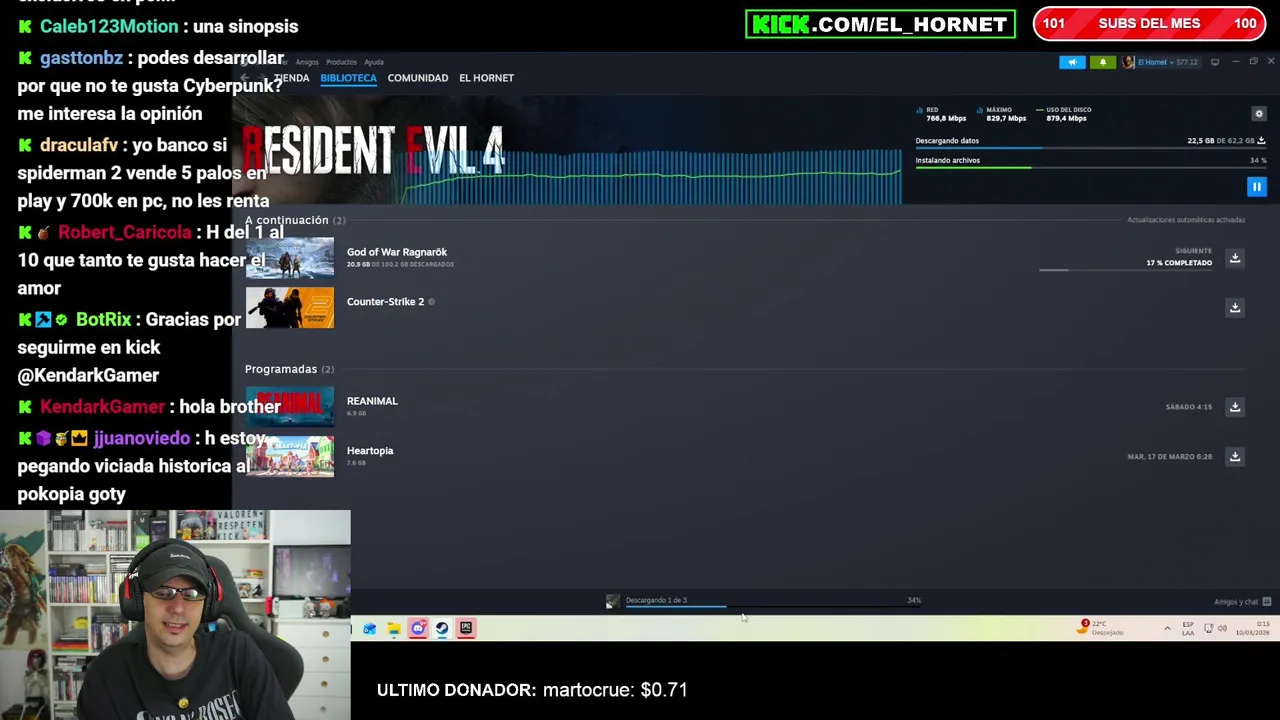Click 'A continuación (2)' section header
This screenshot has width=1280, height=720.
tap(295, 220)
